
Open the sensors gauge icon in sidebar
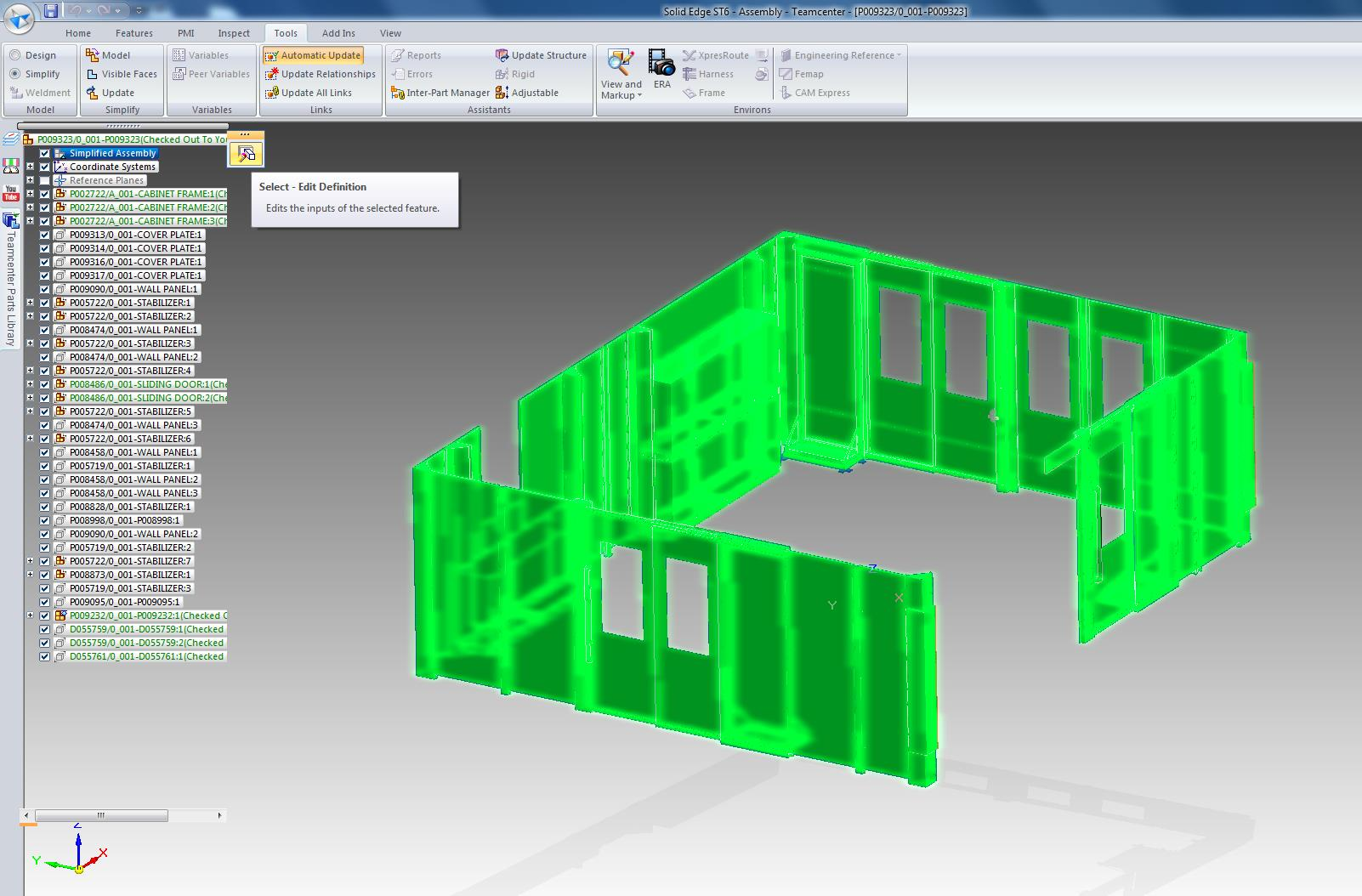point(11,166)
